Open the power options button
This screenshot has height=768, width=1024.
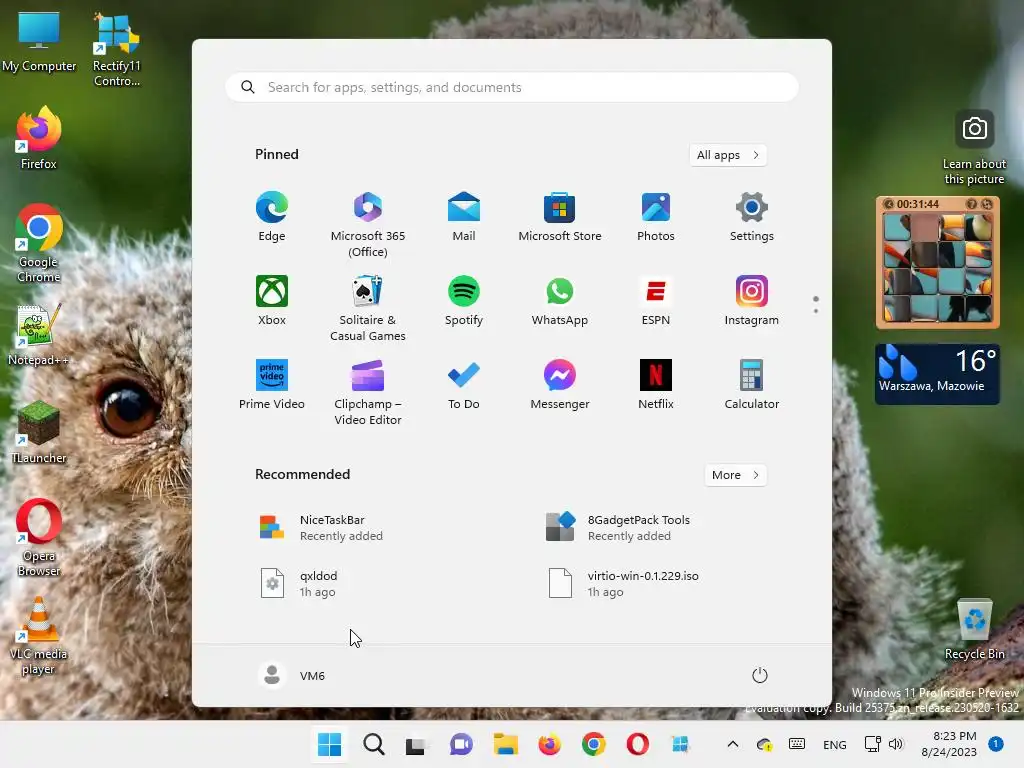tap(760, 675)
